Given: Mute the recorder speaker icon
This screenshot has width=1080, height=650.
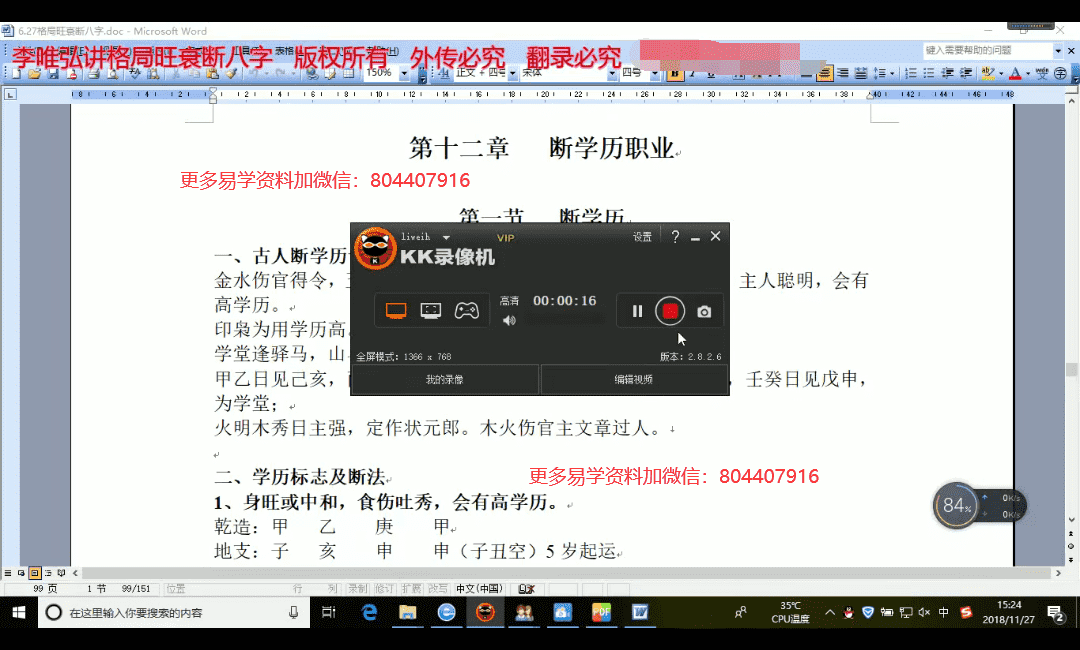Looking at the screenshot, I should tap(510, 321).
